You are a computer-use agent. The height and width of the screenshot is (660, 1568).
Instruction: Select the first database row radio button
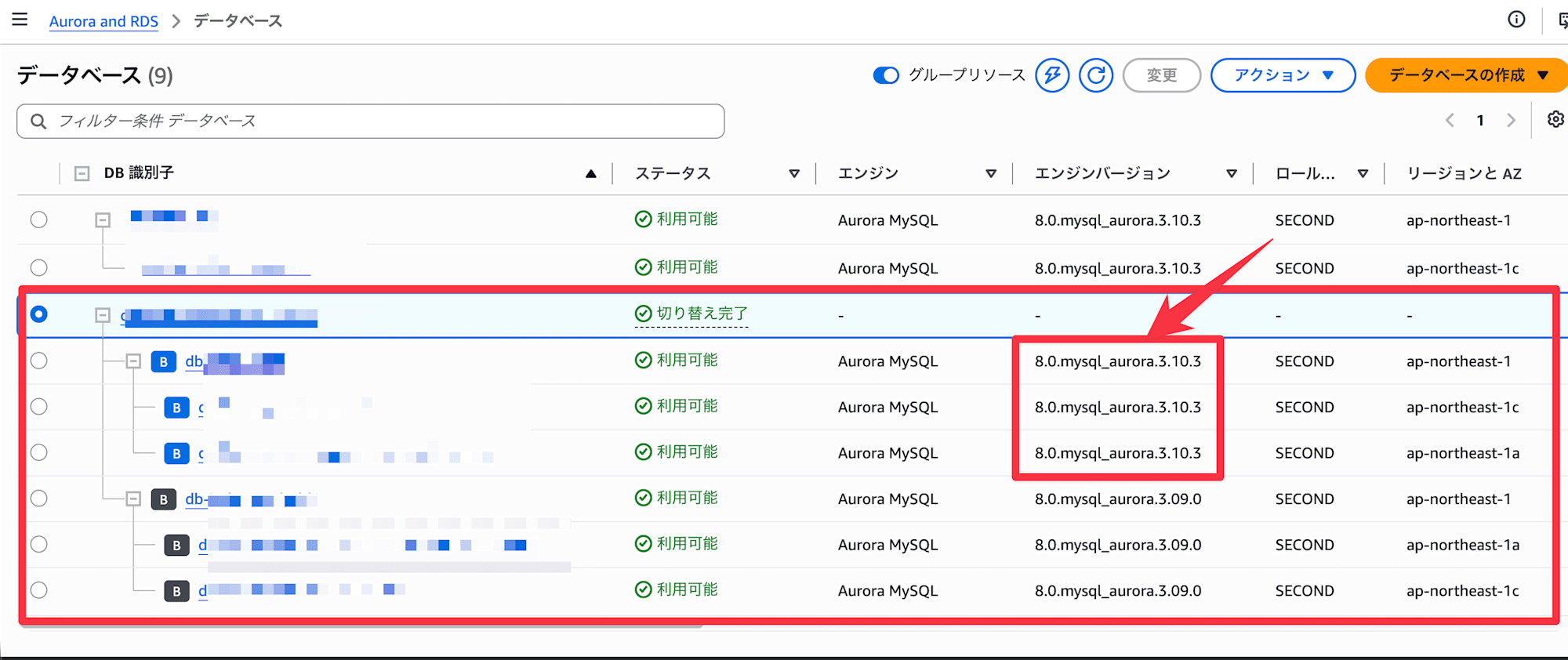click(38, 219)
